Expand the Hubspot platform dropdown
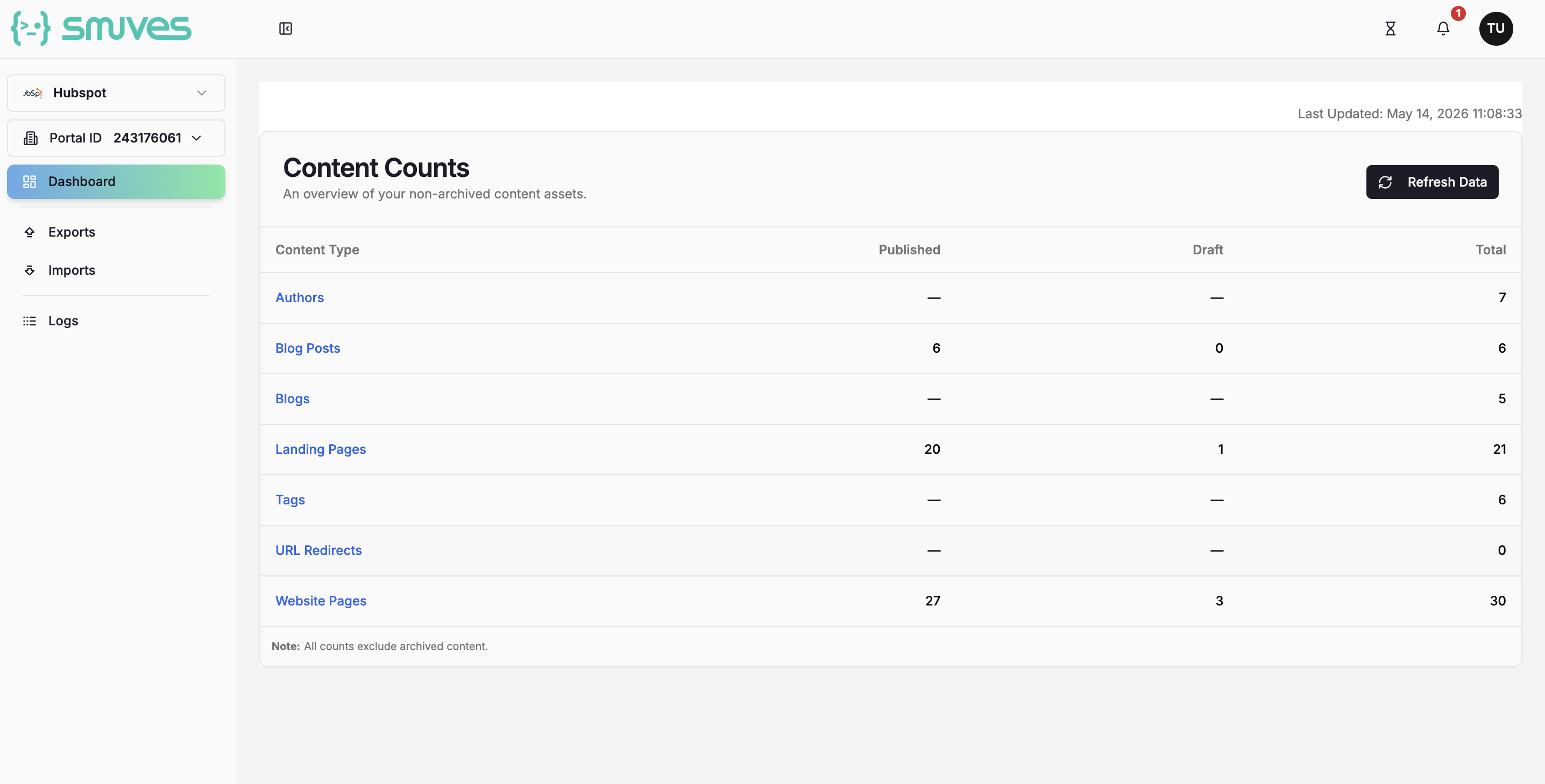Image resolution: width=1545 pixels, height=784 pixels. click(116, 93)
